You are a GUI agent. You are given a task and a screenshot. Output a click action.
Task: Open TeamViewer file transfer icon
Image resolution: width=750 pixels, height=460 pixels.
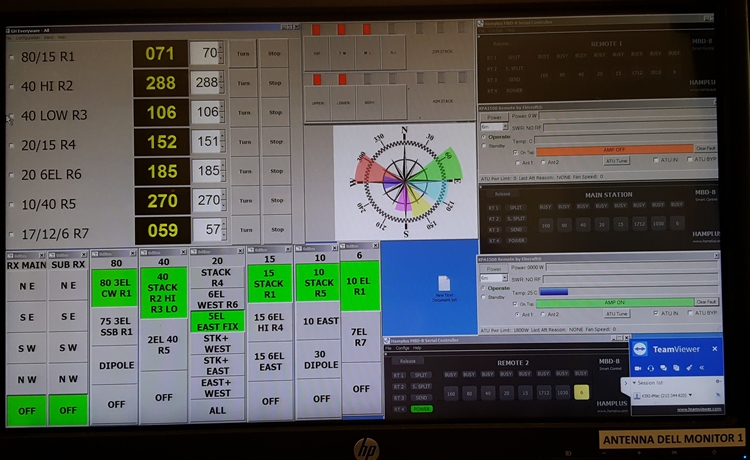coord(676,368)
